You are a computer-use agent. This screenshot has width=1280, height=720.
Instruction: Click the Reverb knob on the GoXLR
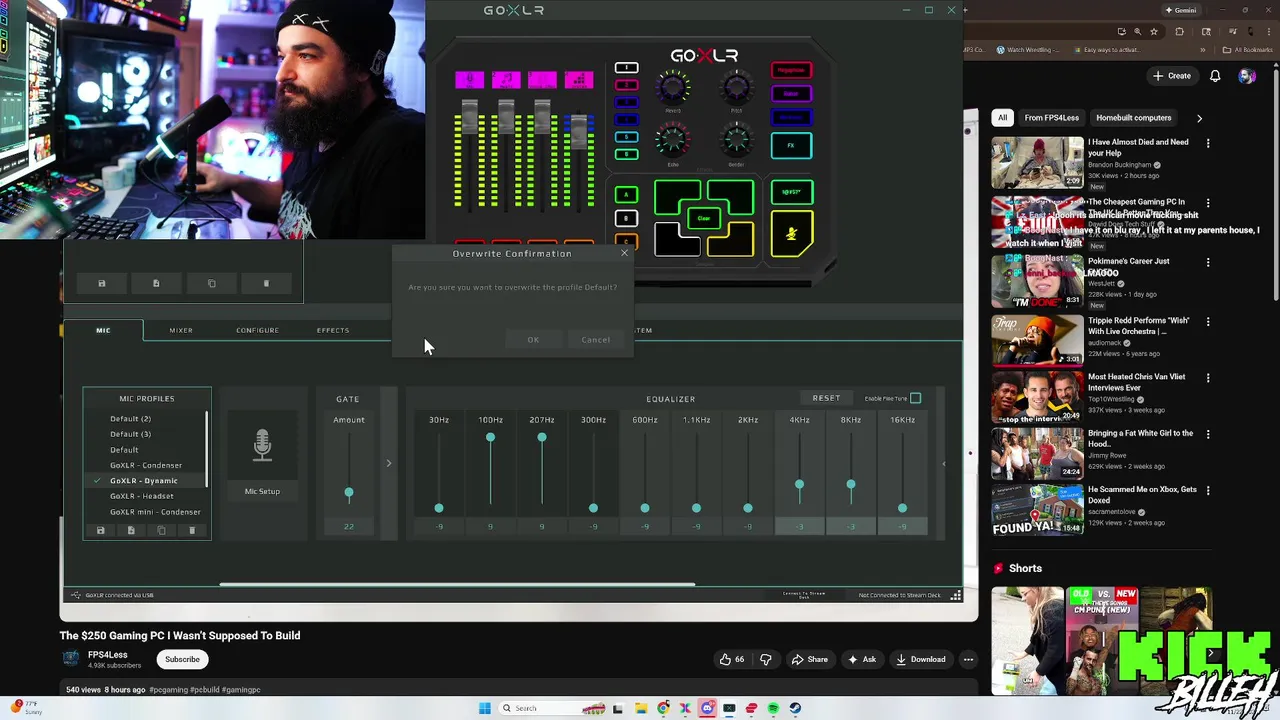pos(672,88)
